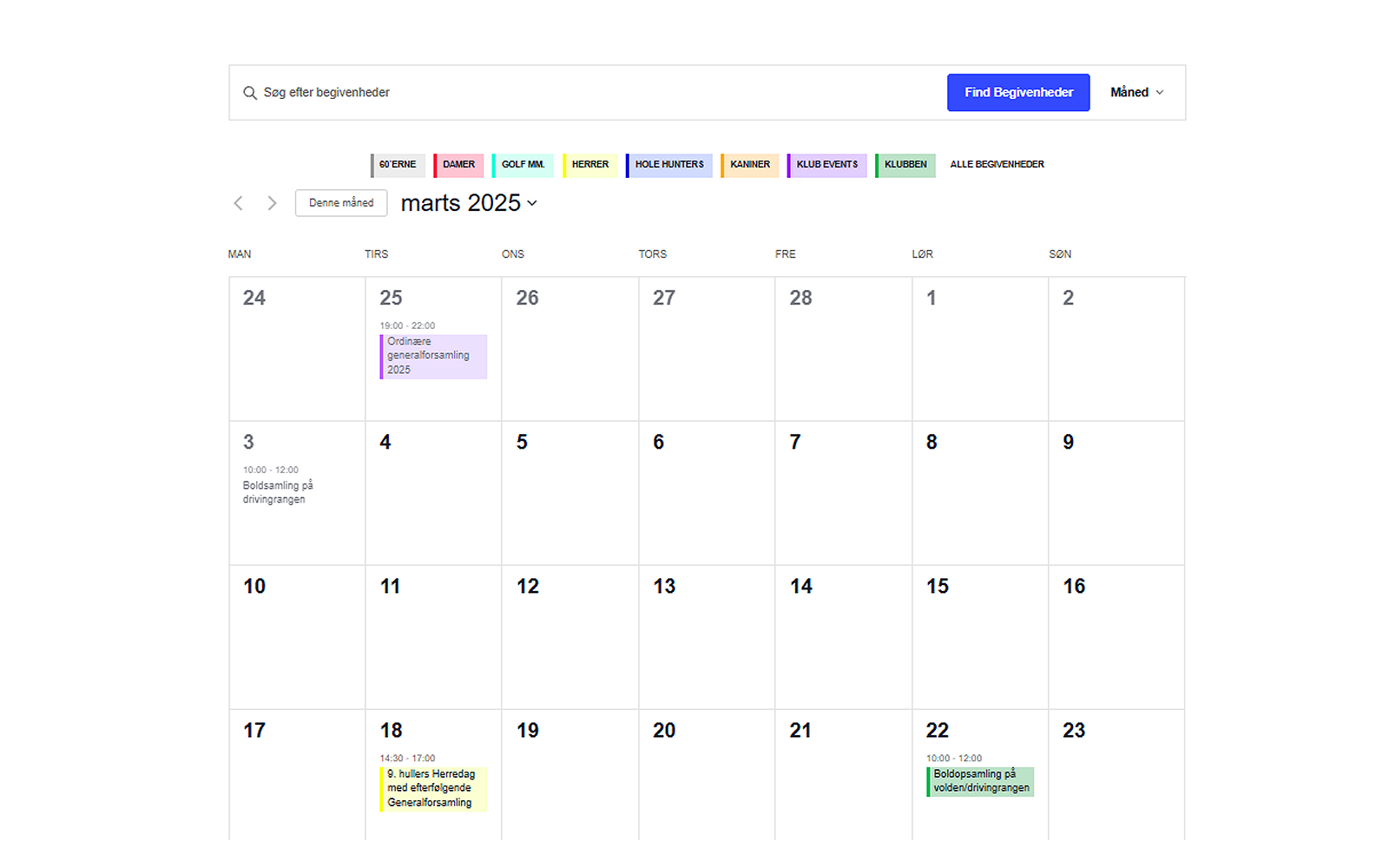Screen dimensions: 1389x868
Task: Click Find Begivenheder button
Action: [1018, 93]
